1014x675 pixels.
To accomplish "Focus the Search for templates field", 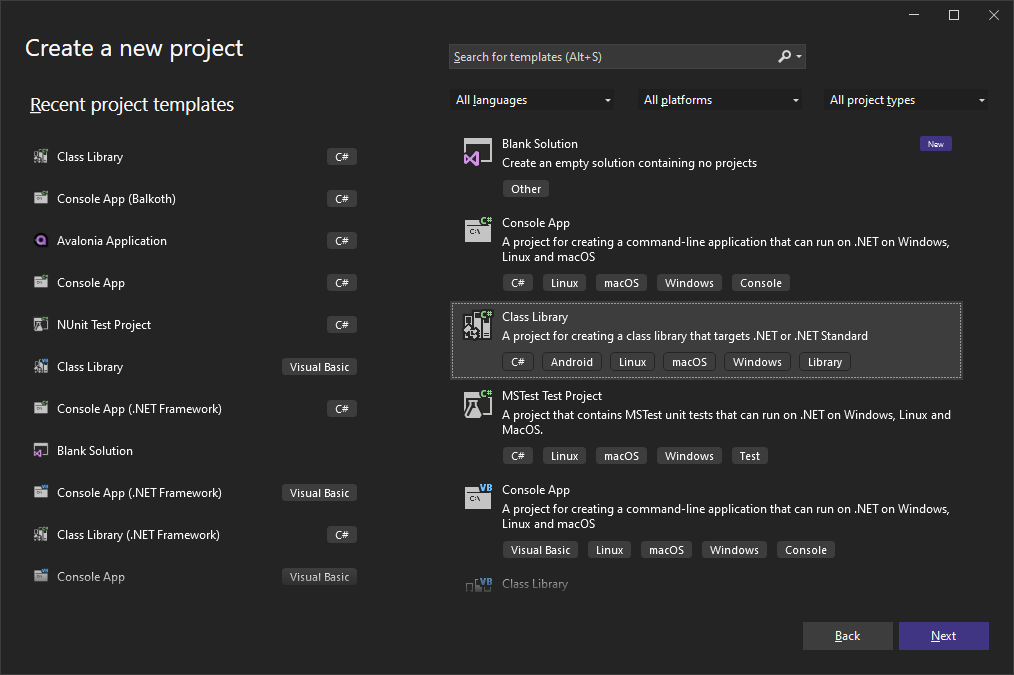I will click(x=610, y=57).
